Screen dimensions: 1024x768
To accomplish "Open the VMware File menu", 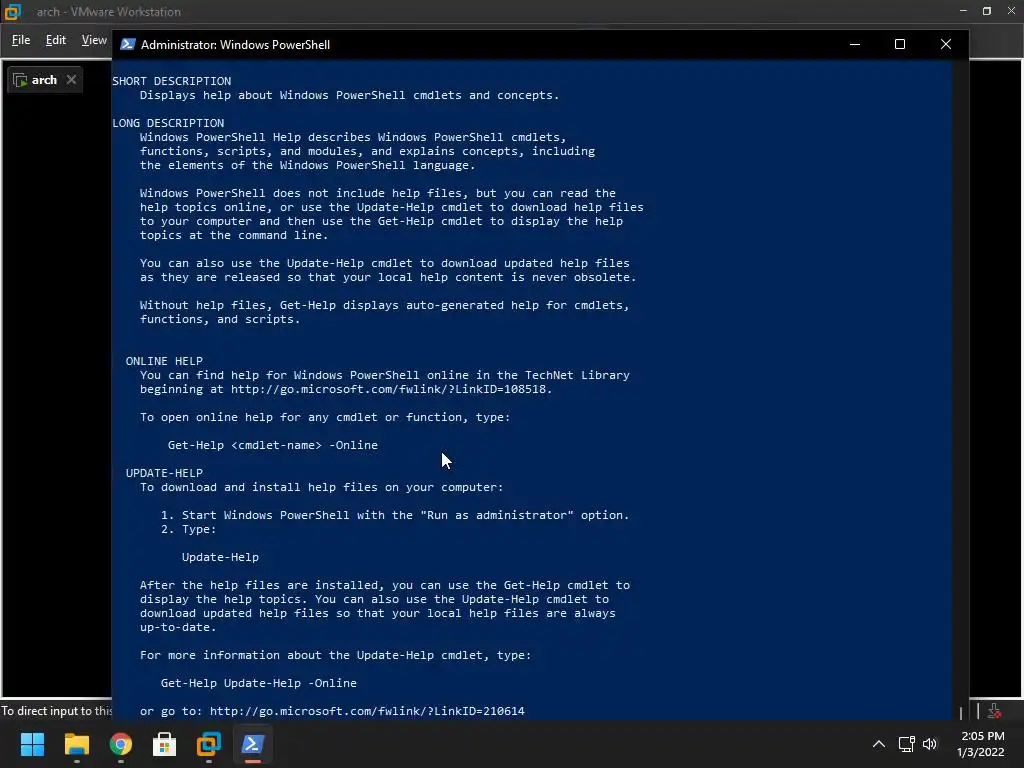I will coord(21,40).
